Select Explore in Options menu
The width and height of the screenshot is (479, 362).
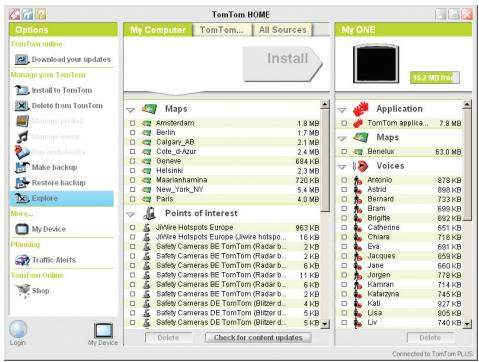(x=62, y=198)
